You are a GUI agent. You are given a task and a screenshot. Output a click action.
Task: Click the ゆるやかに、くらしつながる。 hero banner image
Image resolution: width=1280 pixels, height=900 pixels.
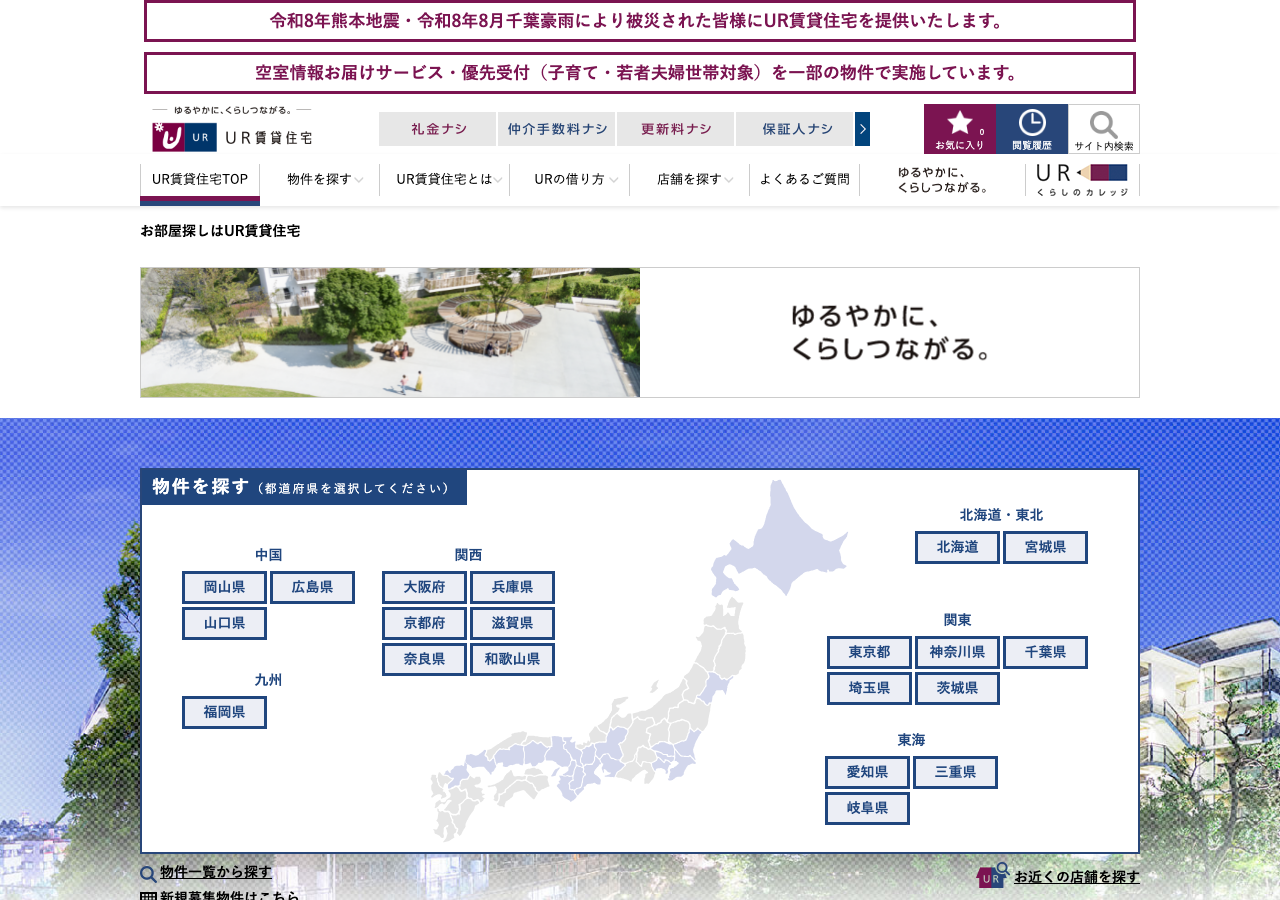[x=640, y=333]
